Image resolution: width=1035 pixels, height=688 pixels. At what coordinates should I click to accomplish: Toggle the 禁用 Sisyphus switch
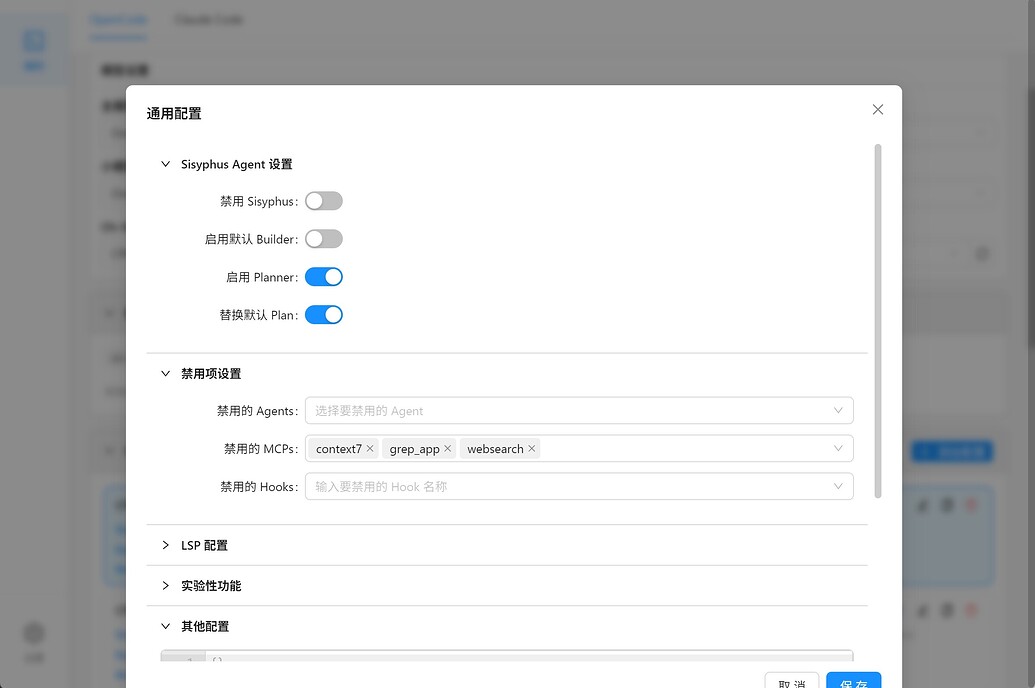point(323,201)
